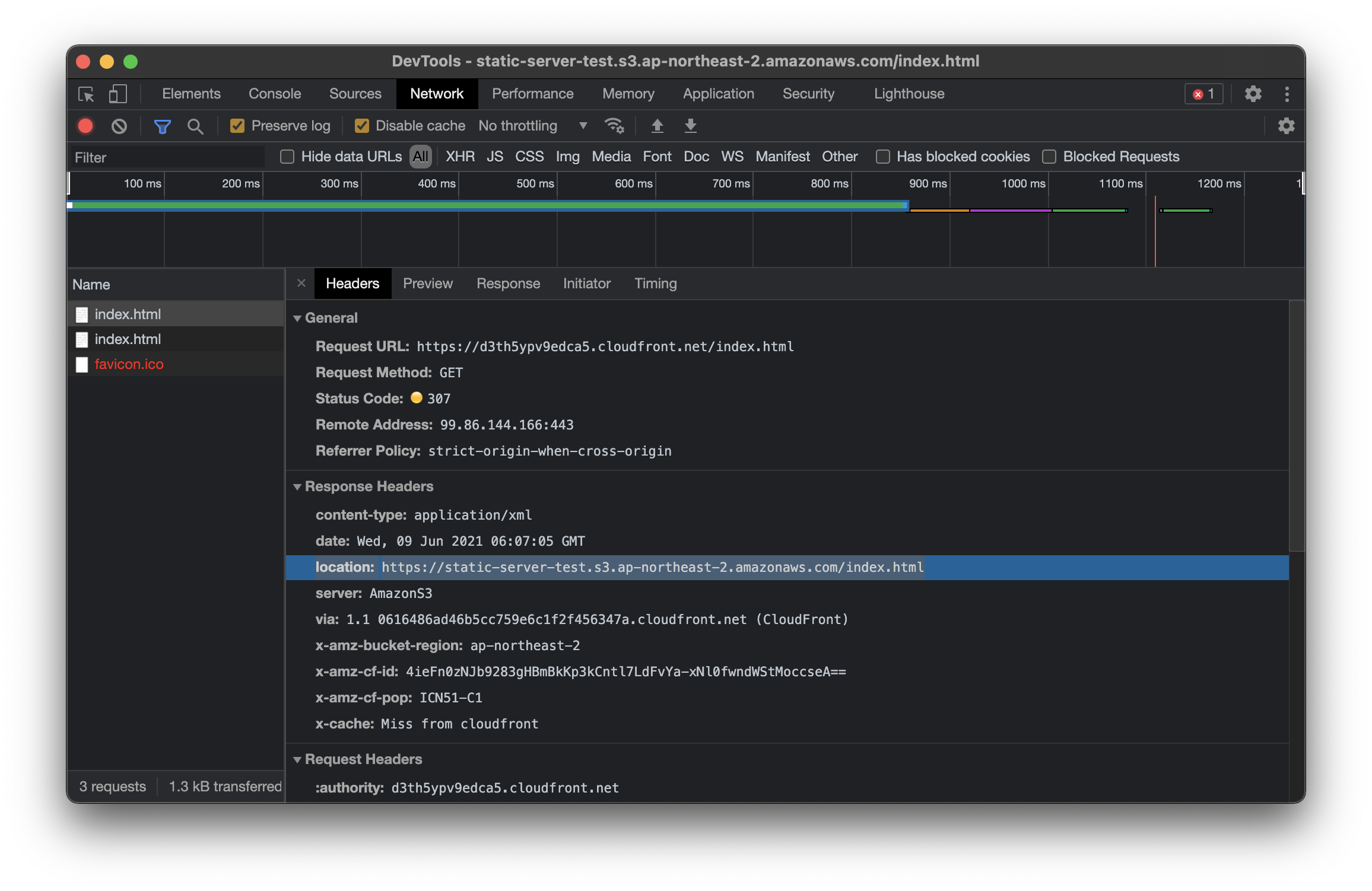Open the No throttling dropdown
The image size is (1372, 891).
(532, 126)
